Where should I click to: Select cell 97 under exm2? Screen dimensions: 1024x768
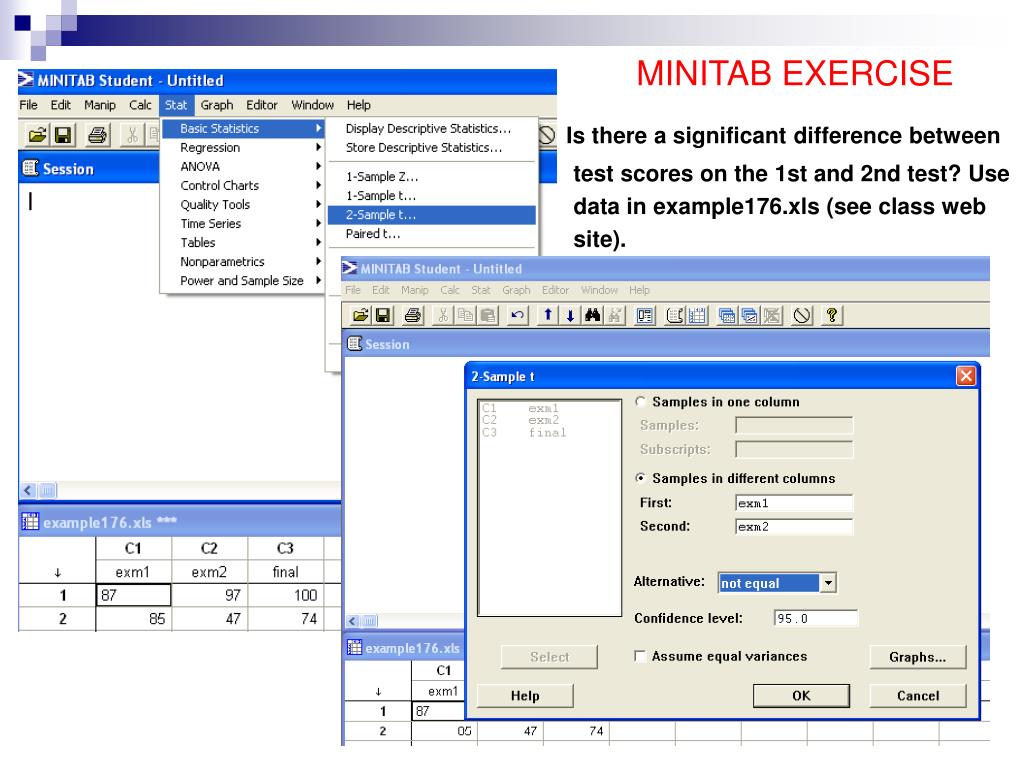[210, 595]
